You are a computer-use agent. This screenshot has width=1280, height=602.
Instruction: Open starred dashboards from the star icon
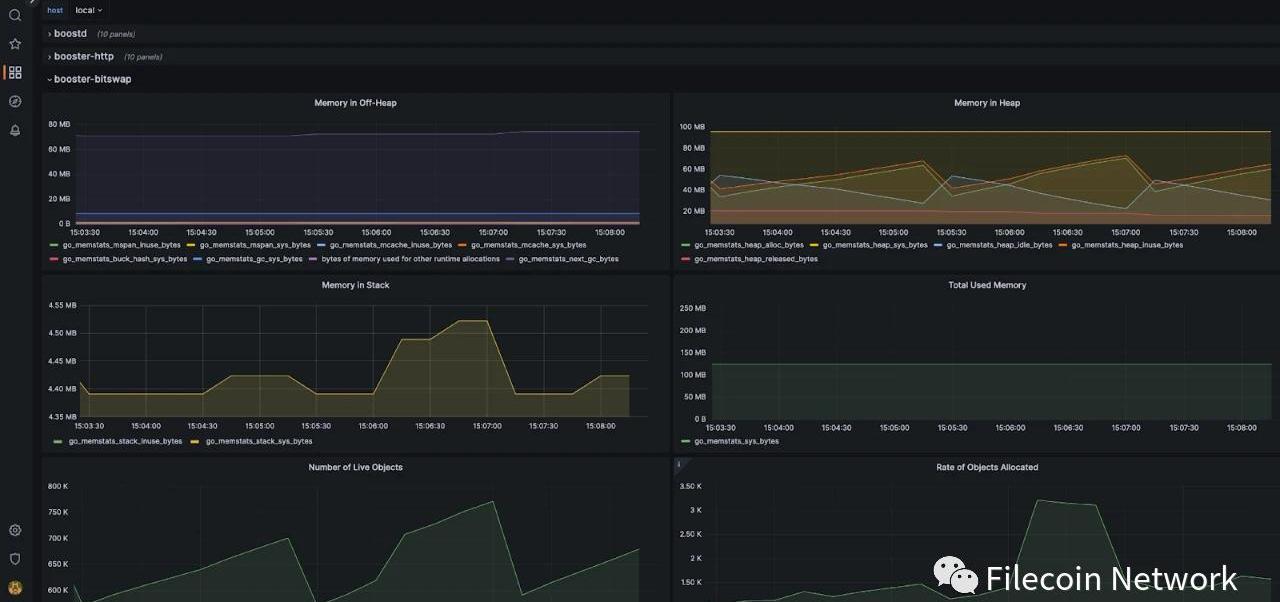click(x=15, y=44)
